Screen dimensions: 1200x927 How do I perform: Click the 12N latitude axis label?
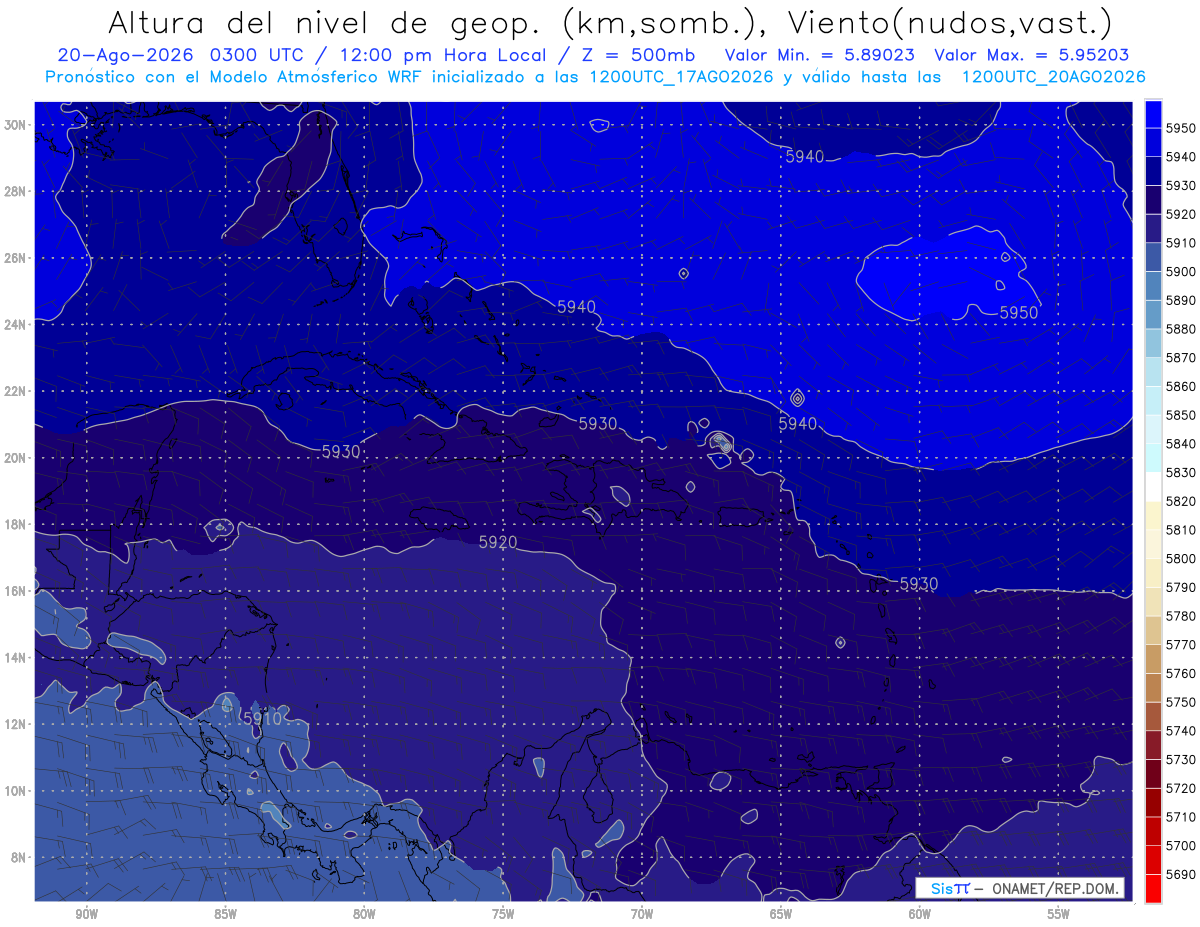[14, 724]
